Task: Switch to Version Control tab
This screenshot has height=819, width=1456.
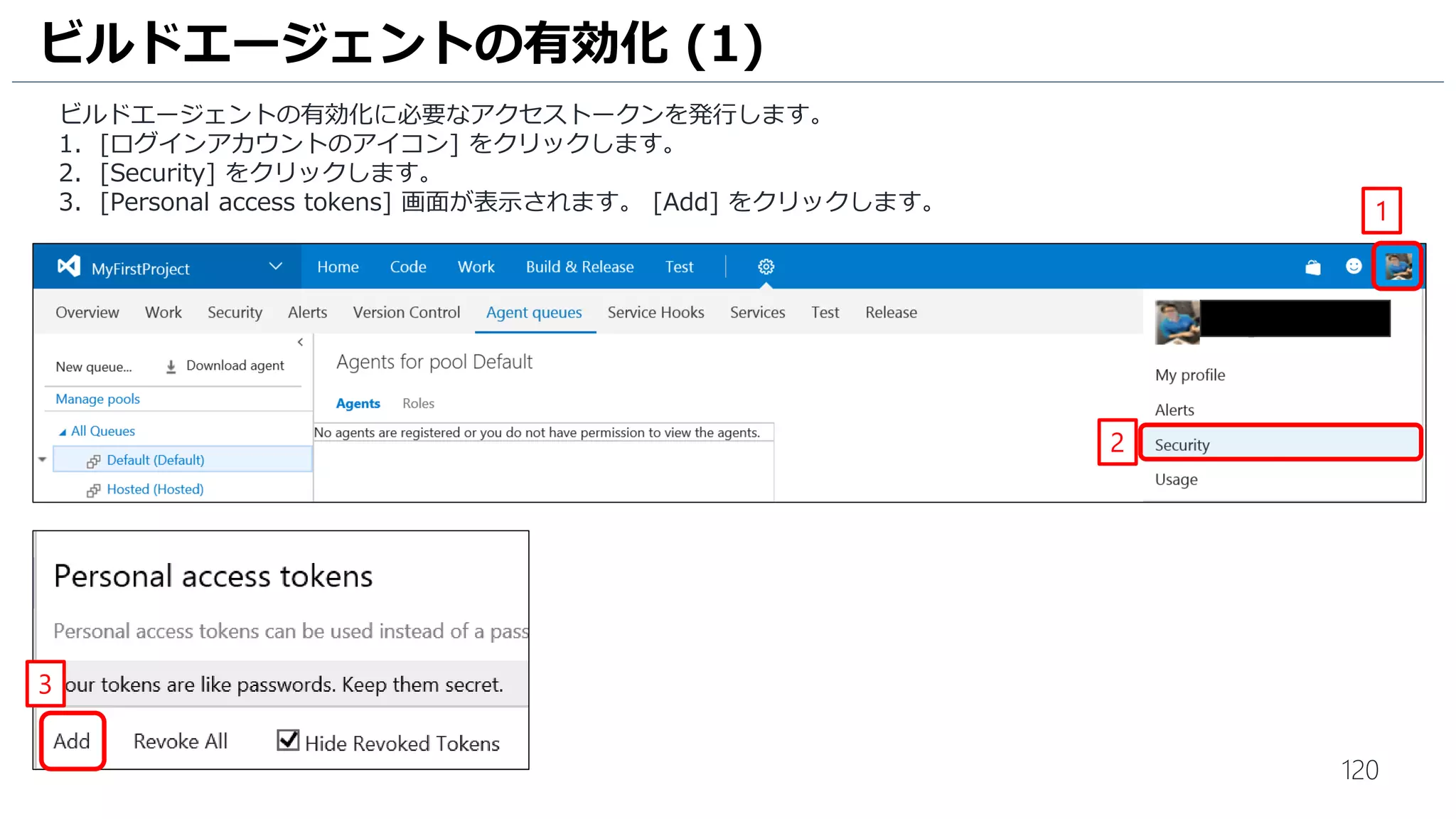Action: coord(407,313)
